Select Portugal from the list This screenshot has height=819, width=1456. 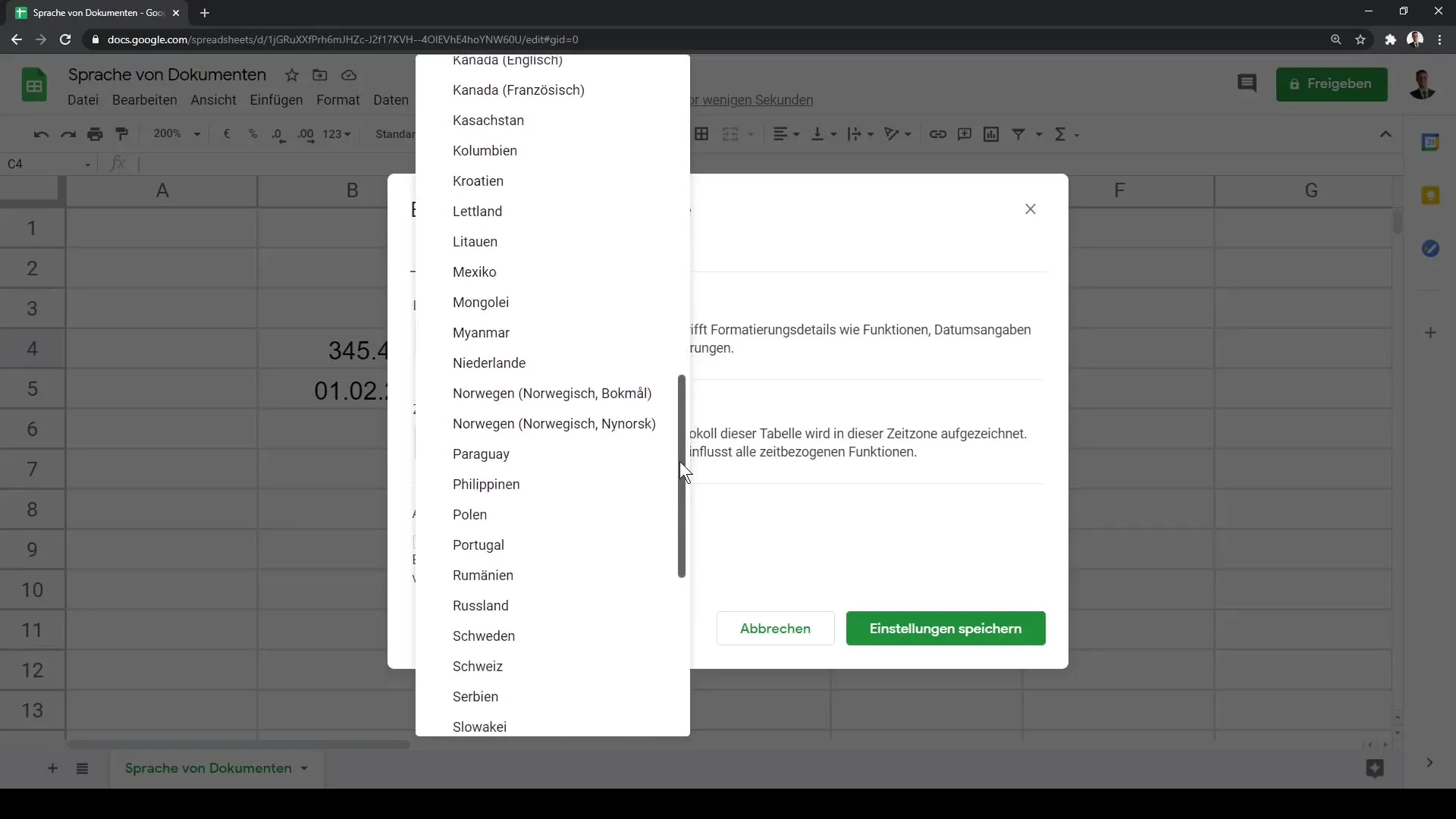[553, 545]
